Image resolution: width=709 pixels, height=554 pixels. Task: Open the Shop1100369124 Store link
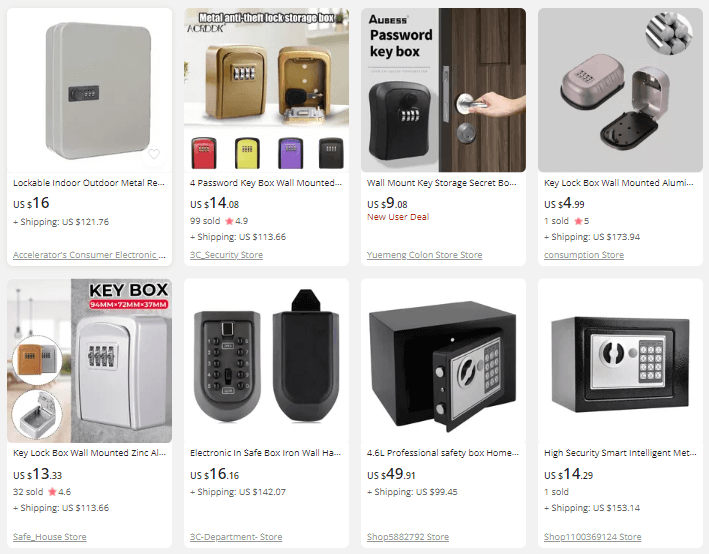click(592, 537)
